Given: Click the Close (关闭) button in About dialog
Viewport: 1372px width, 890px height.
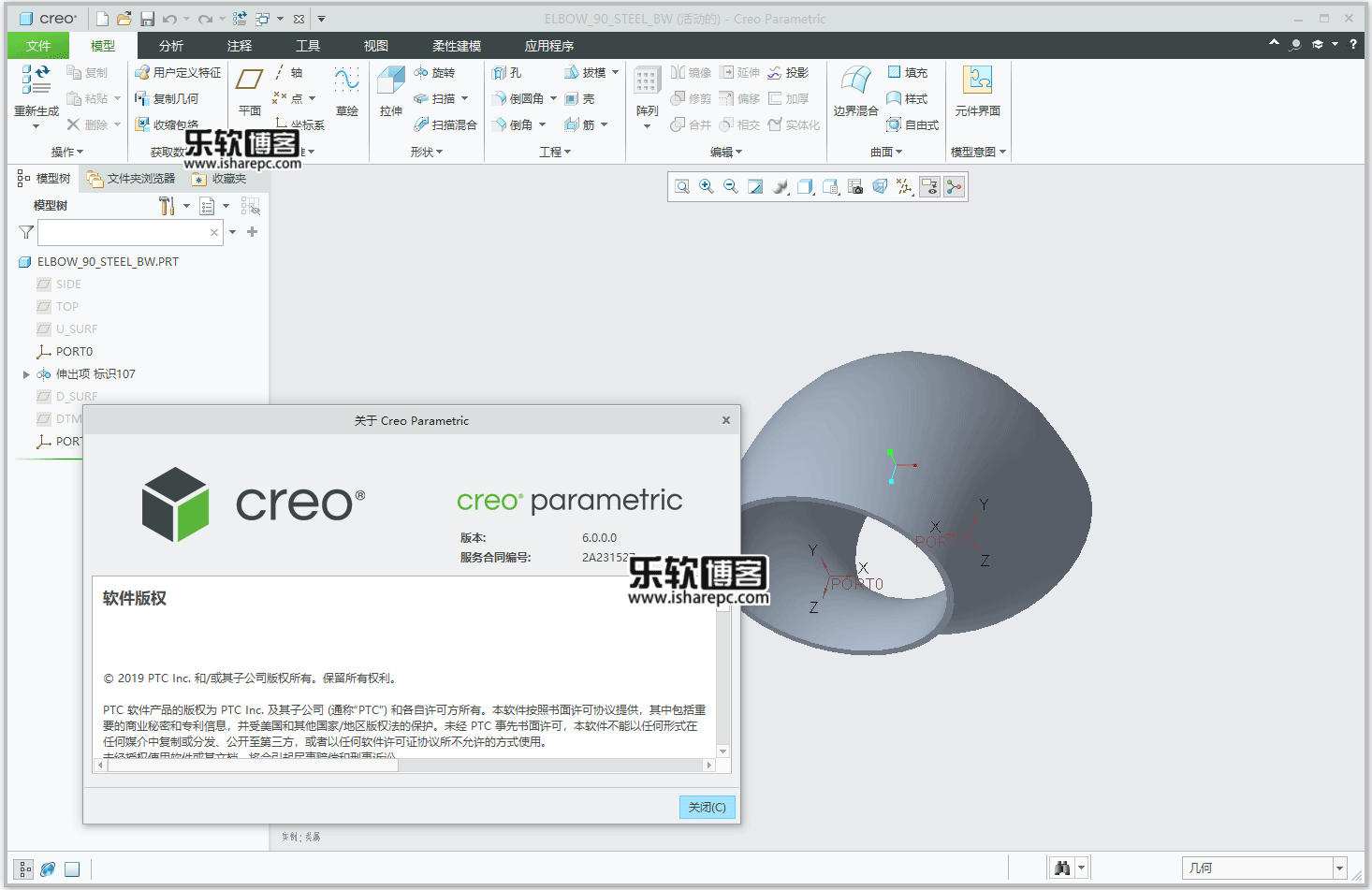Looking at the screenshot, I should point(707,807).
